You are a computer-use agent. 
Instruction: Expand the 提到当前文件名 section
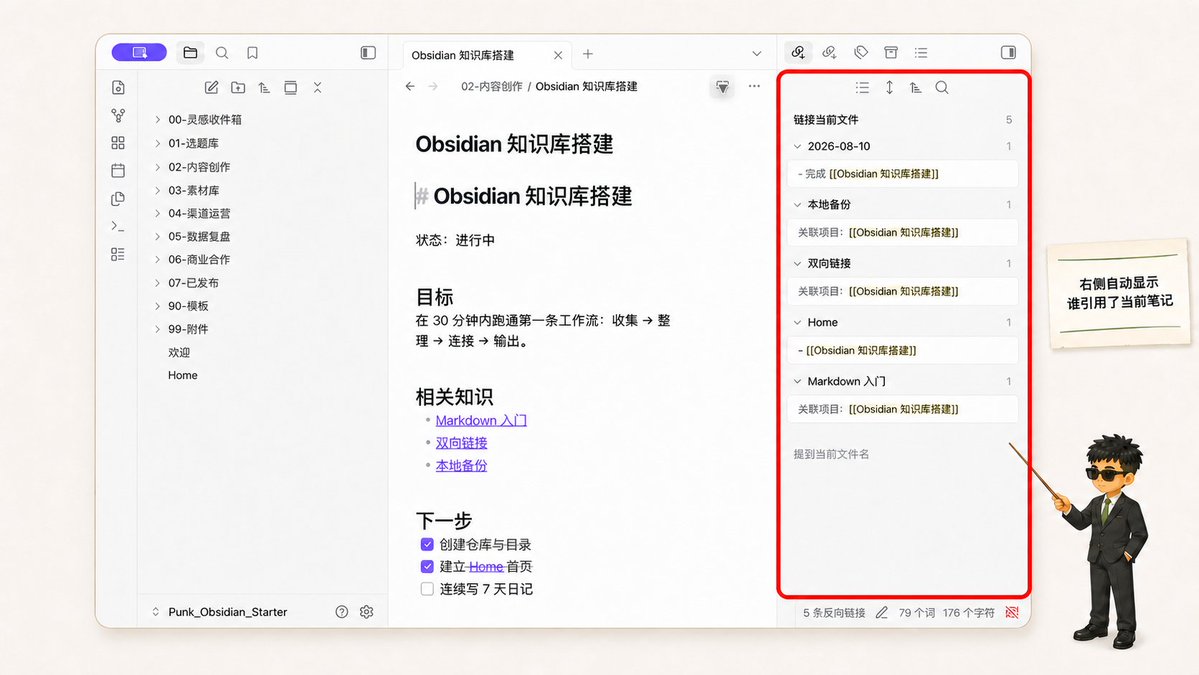point(831,454)
